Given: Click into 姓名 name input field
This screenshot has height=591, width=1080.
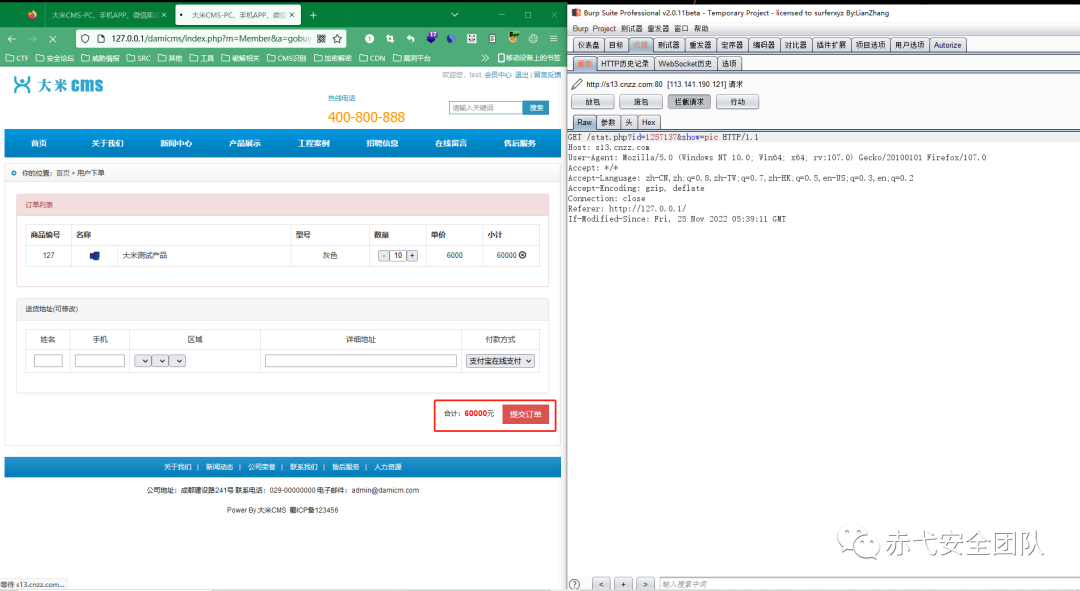Looking at the screenshot, I should [48, 361].
